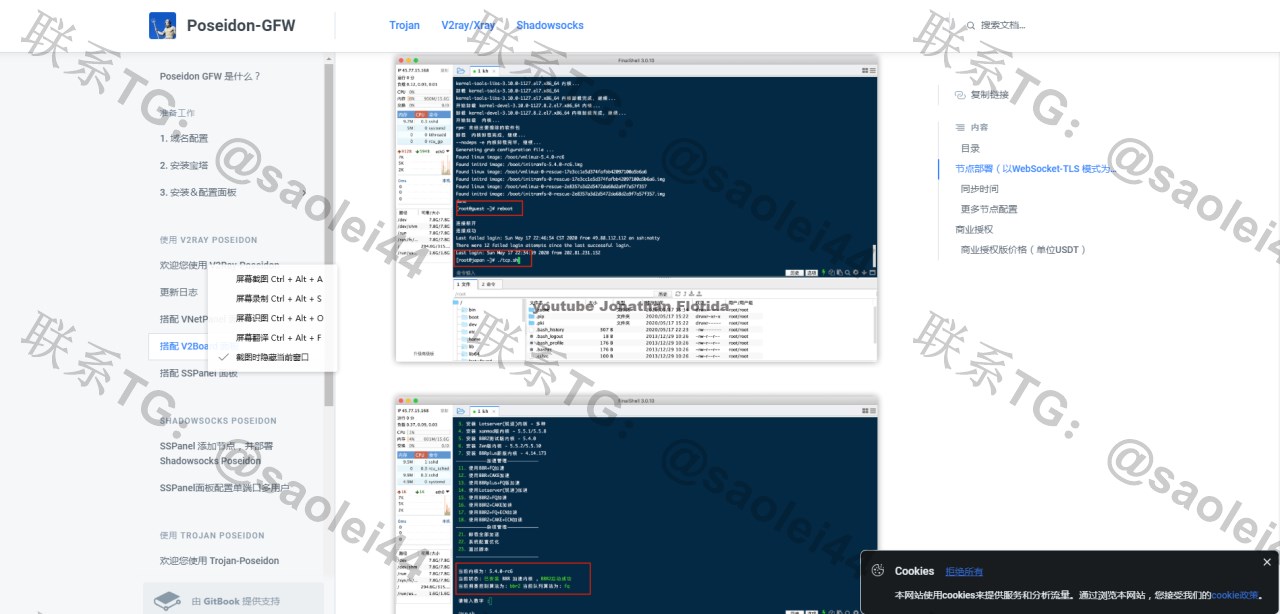Open 搭配 SSPanel 面板 page
Screen dimensions: 1280x614
coord(199,373)
